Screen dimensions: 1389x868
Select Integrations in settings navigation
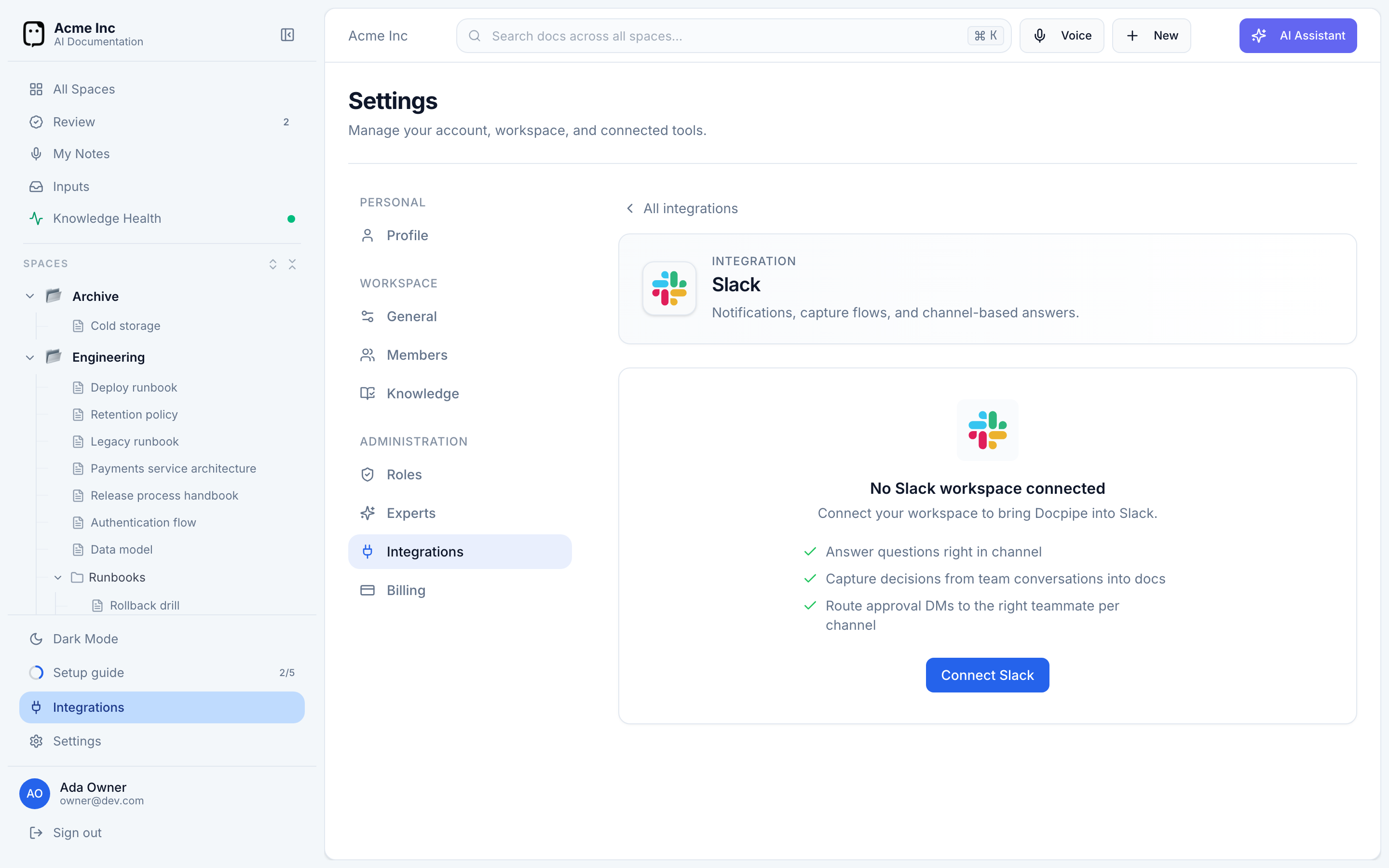(460, 552)
